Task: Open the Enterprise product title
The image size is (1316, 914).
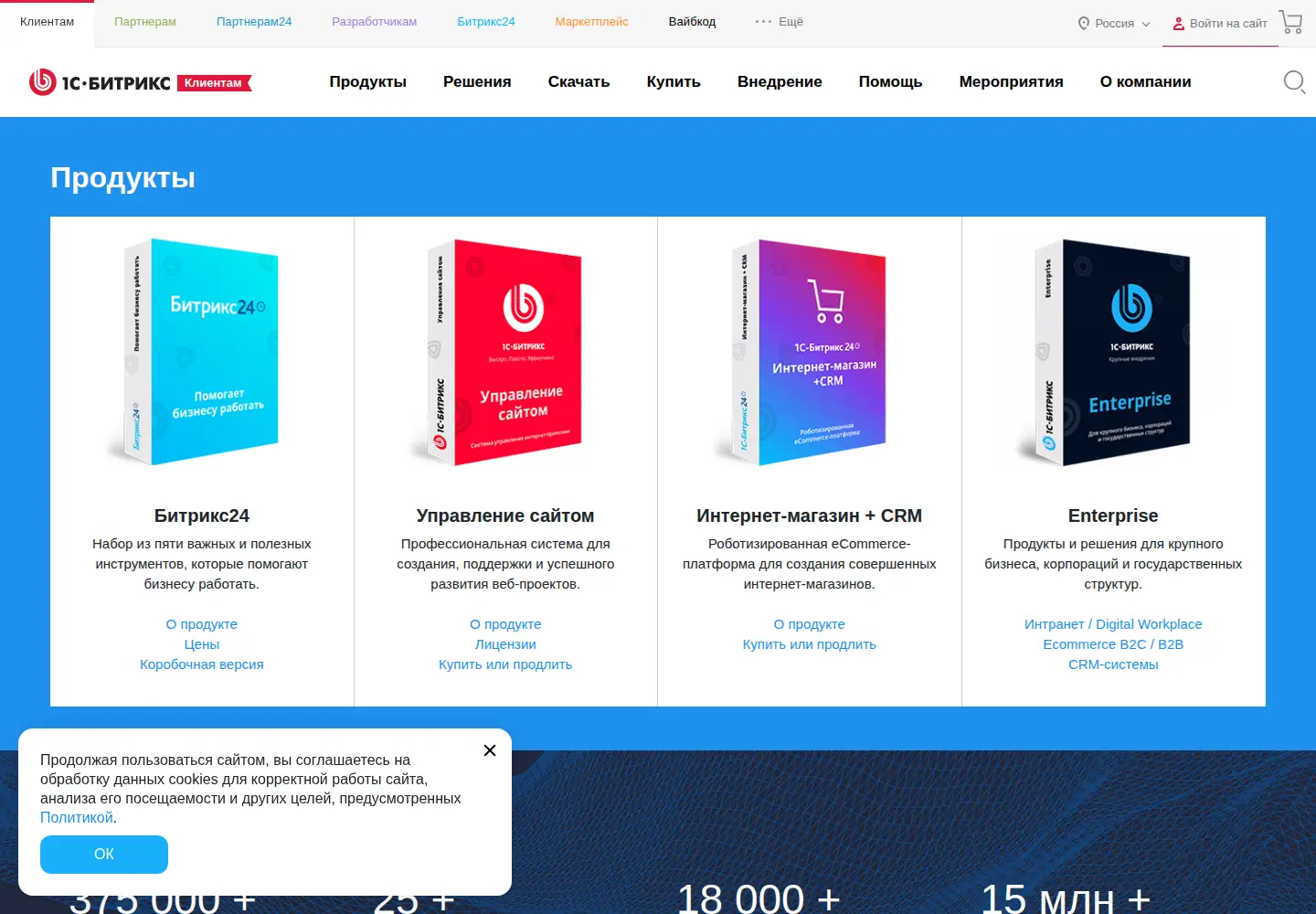Action: pyautogui.click(x=1113, y=515)
